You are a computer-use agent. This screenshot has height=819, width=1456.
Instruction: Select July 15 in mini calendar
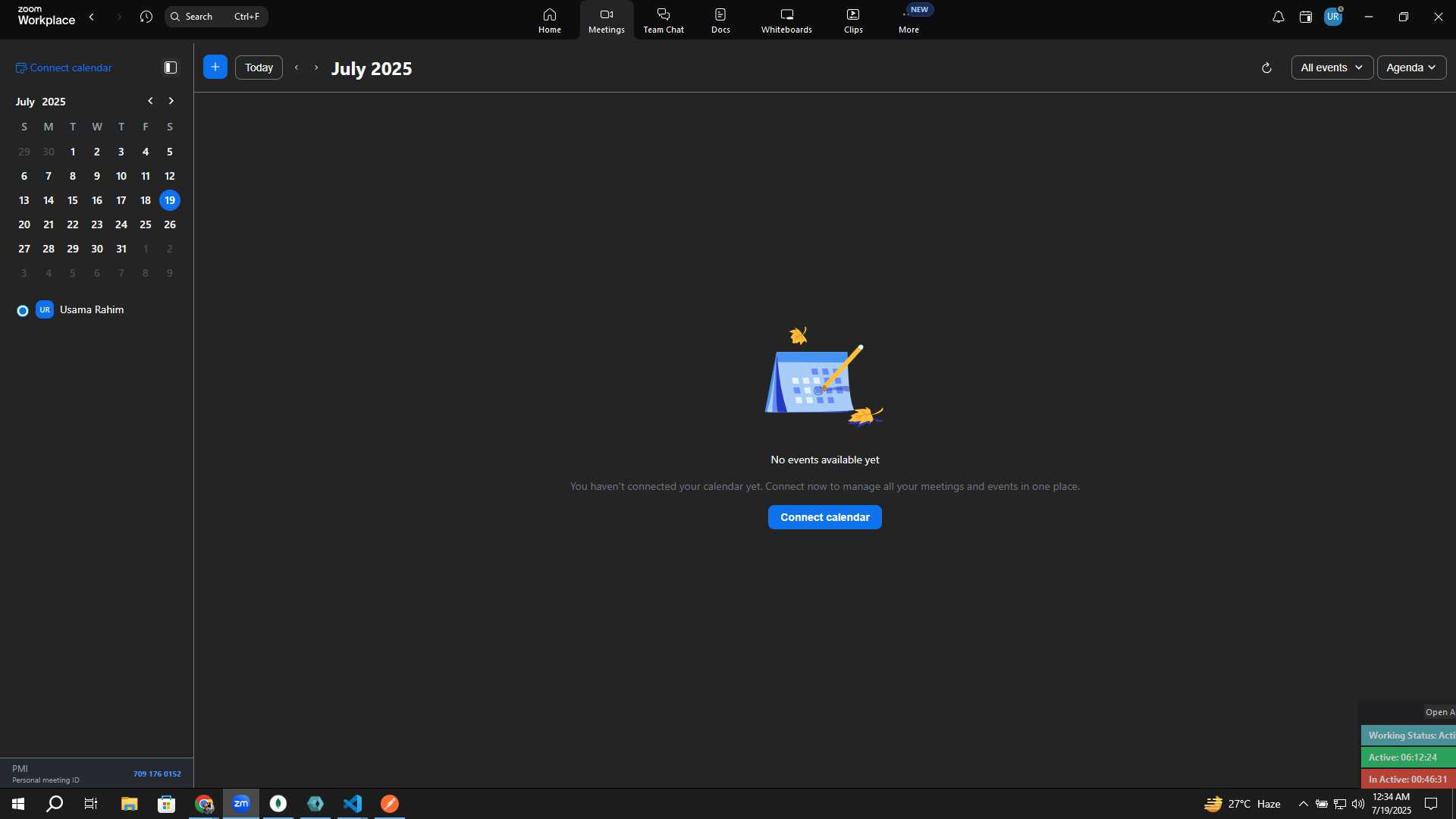click(73, 200)
